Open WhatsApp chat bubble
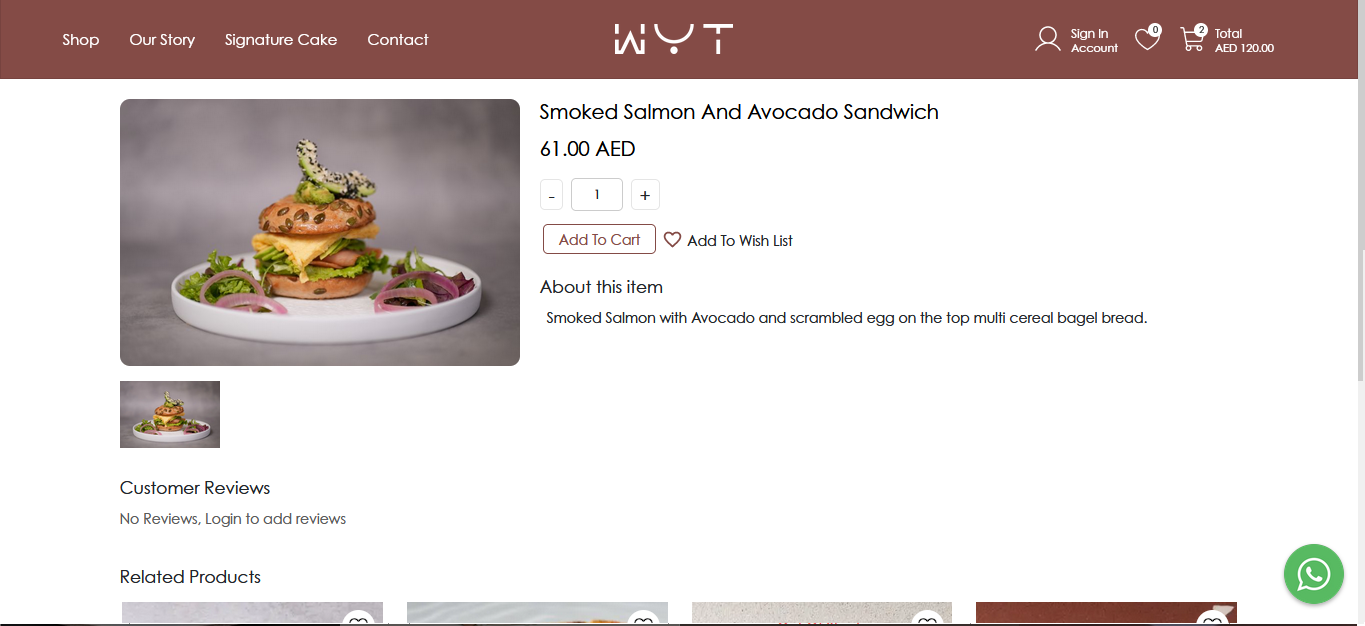 click(x=1313, y=574)
